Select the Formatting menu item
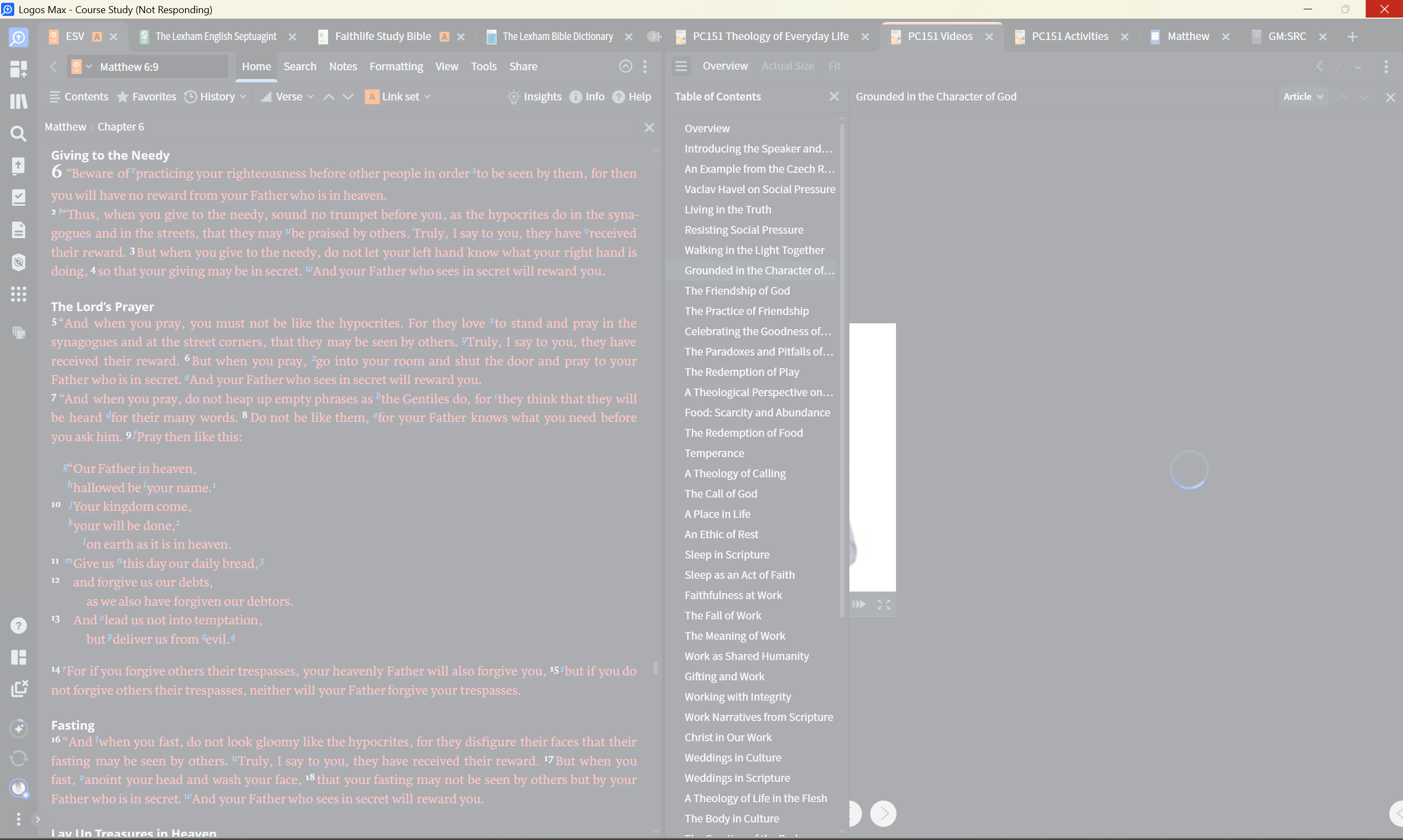1403x840 pixels. (x=396, y=66)
